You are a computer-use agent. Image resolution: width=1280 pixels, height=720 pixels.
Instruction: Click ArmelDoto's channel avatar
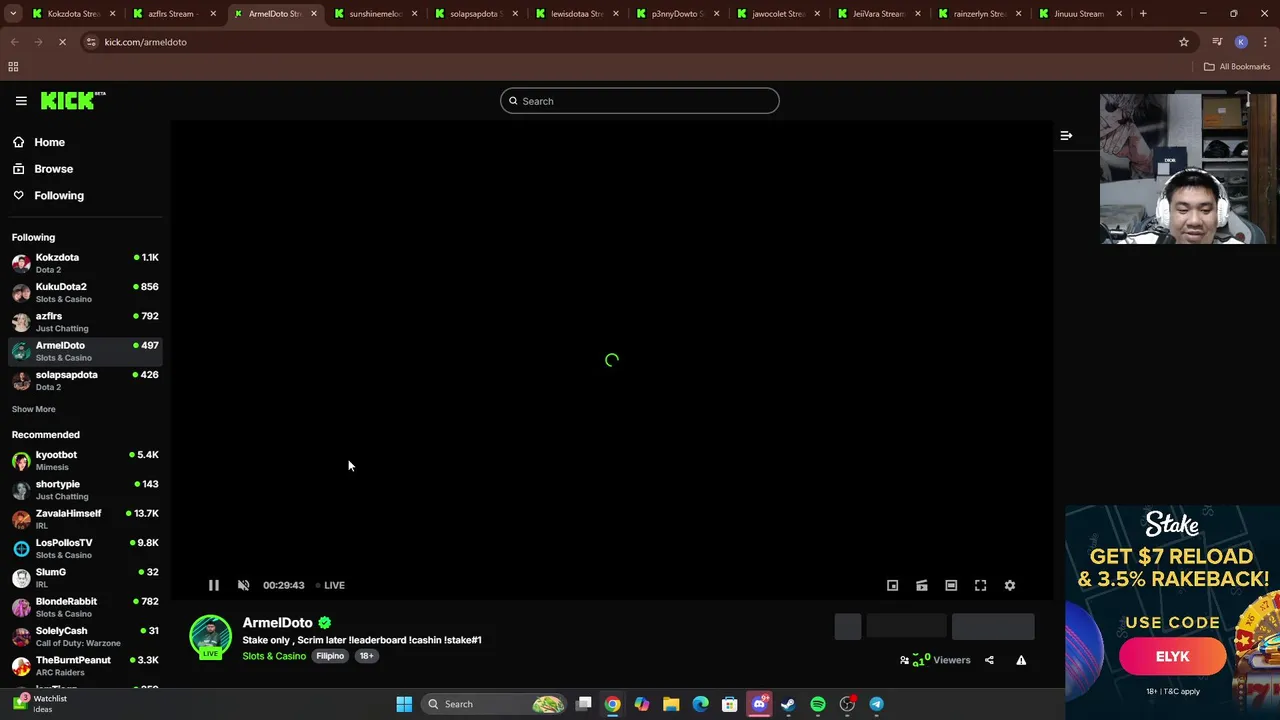pyautogui.click(x=210, y=637)
